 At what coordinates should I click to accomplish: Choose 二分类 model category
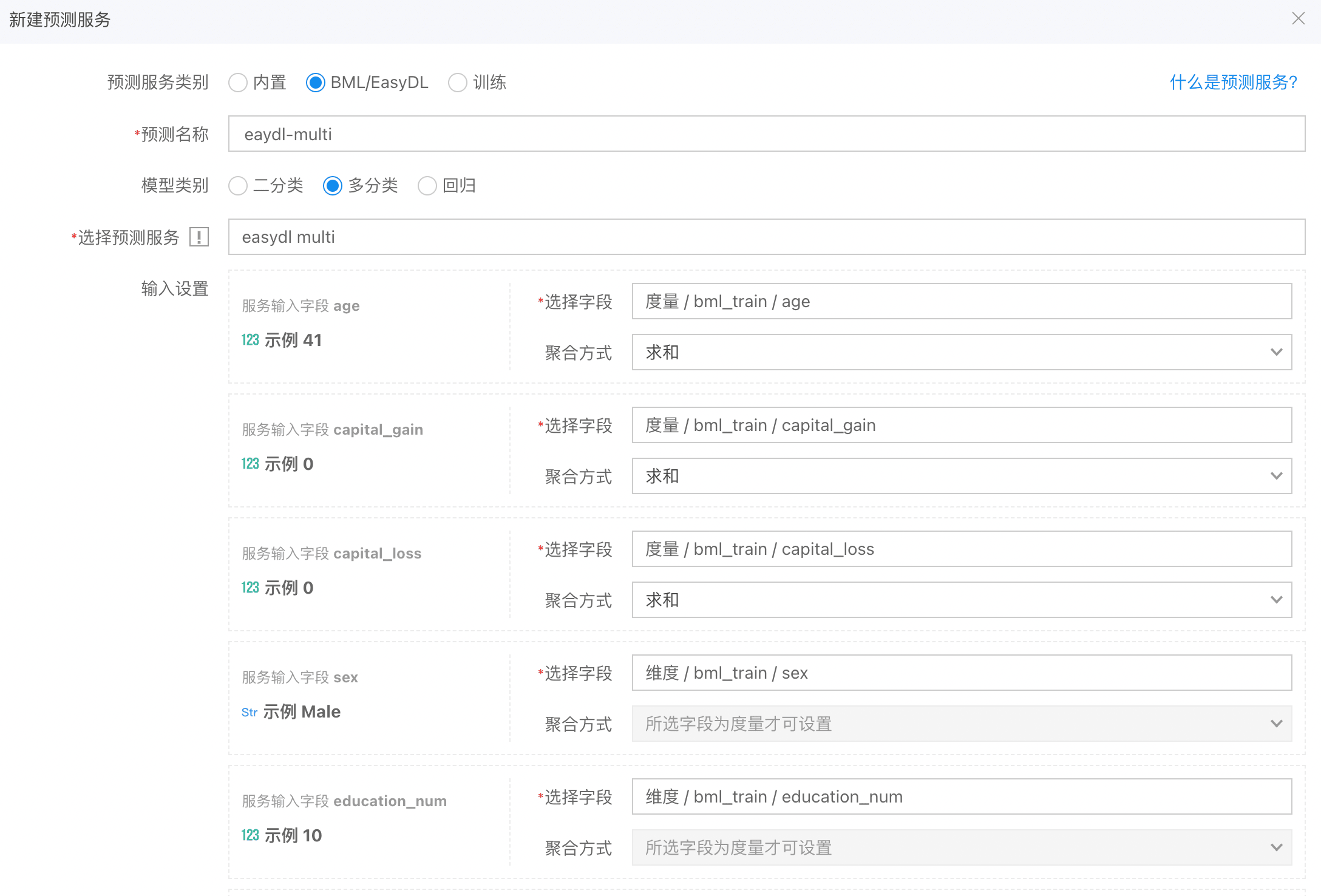238,186
